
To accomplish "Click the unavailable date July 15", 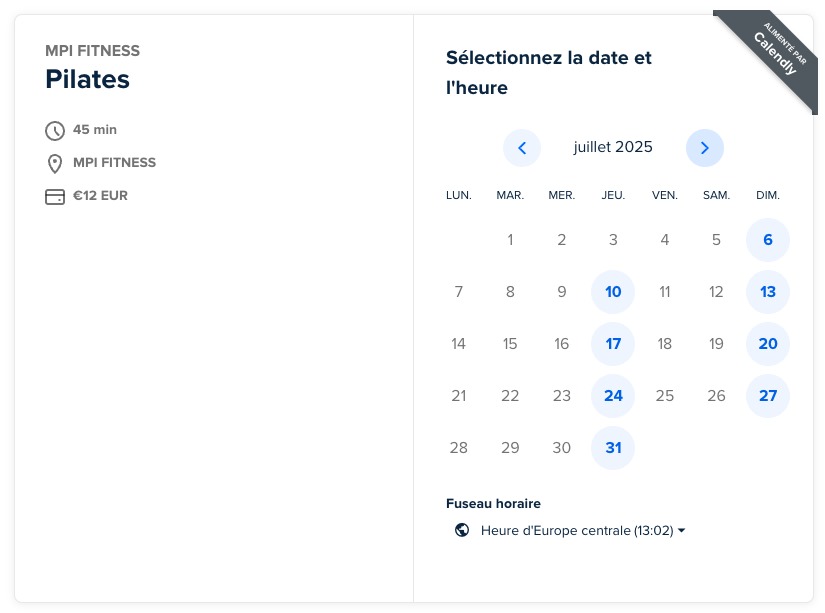I will [x=510, y=344].
